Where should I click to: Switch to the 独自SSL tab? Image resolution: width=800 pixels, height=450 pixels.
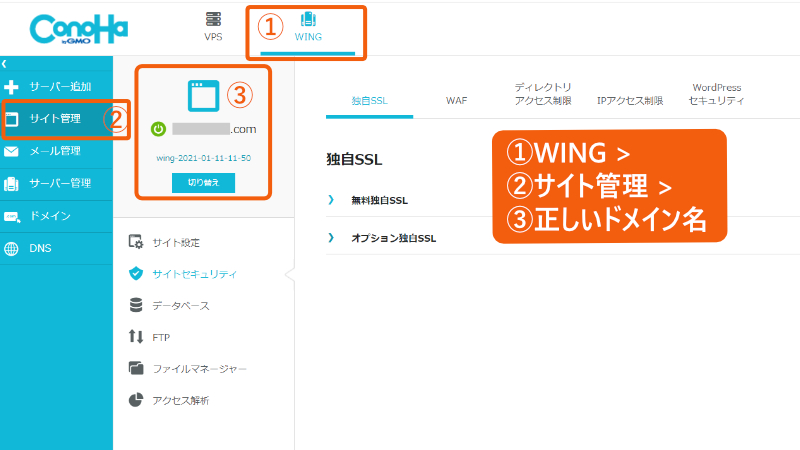click(369, 101)
